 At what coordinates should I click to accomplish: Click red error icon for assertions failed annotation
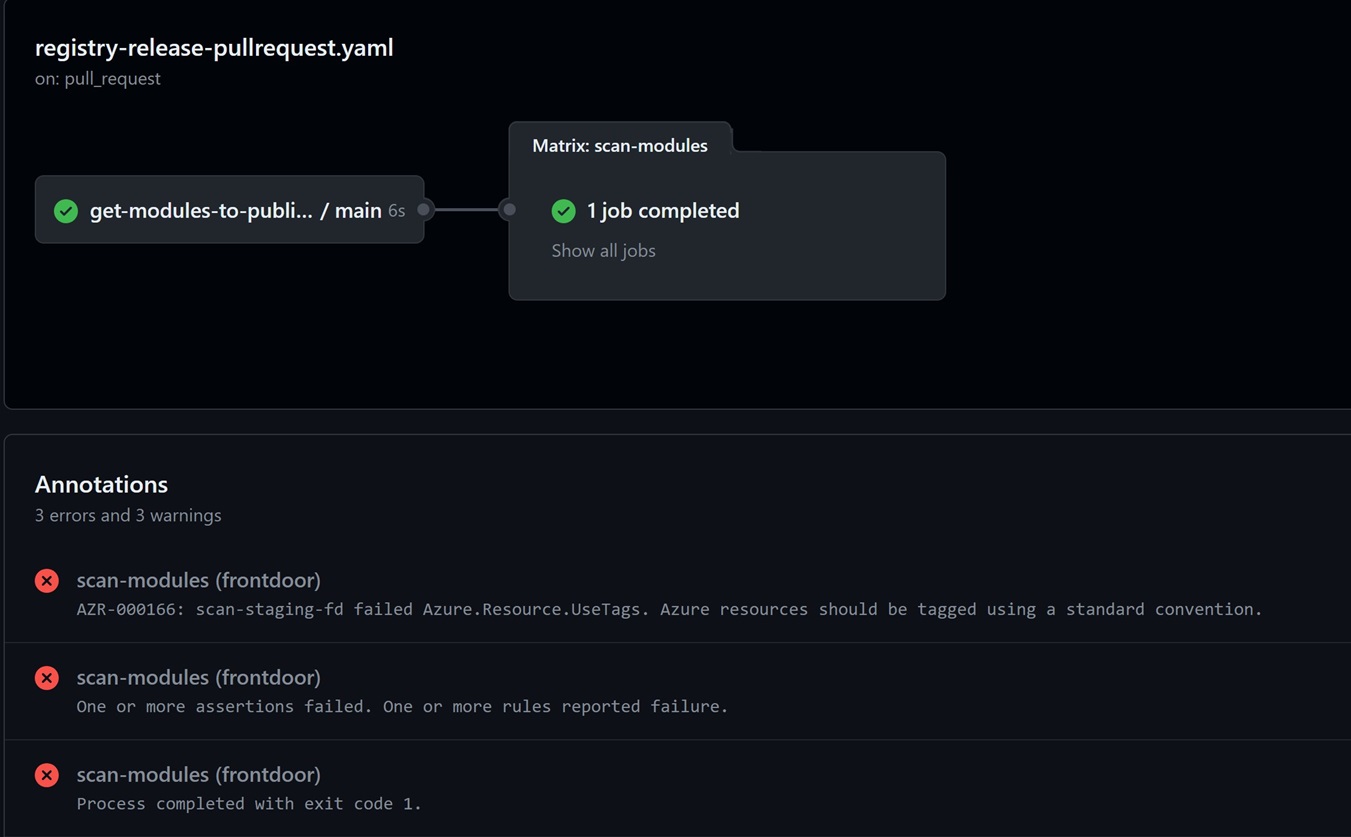point(47,678)
